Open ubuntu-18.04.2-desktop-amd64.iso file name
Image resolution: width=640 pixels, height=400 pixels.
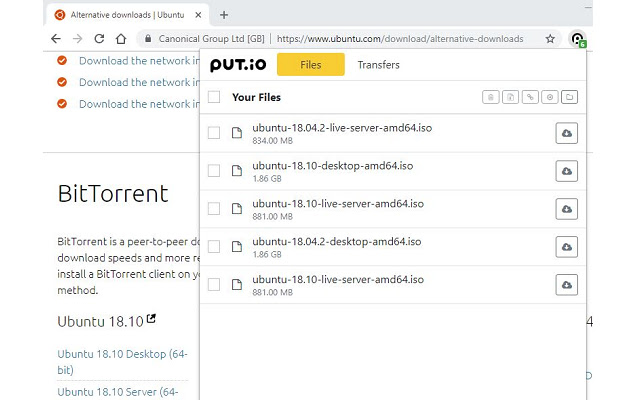337,242
